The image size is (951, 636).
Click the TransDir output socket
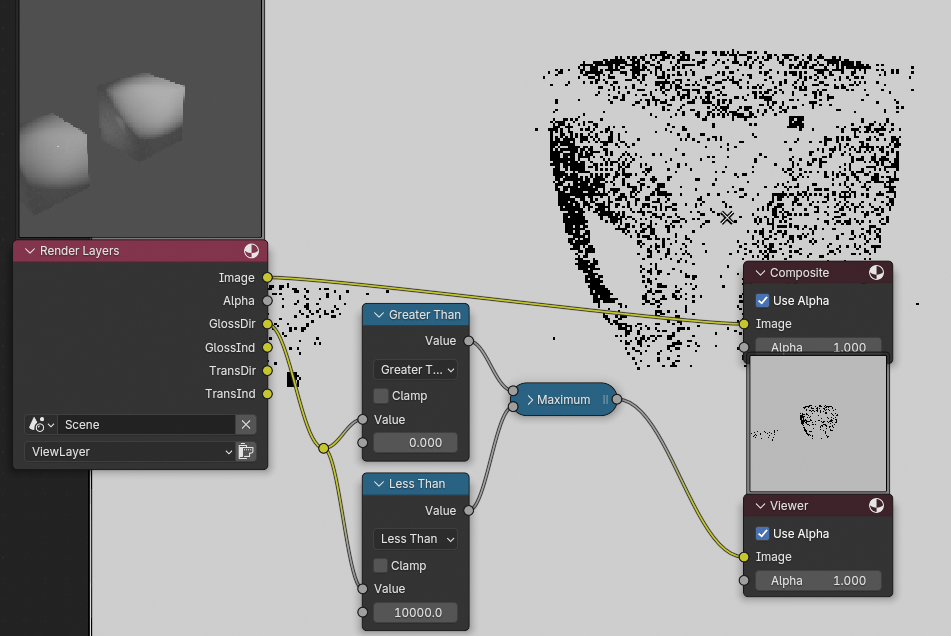(x=267, y=370)
